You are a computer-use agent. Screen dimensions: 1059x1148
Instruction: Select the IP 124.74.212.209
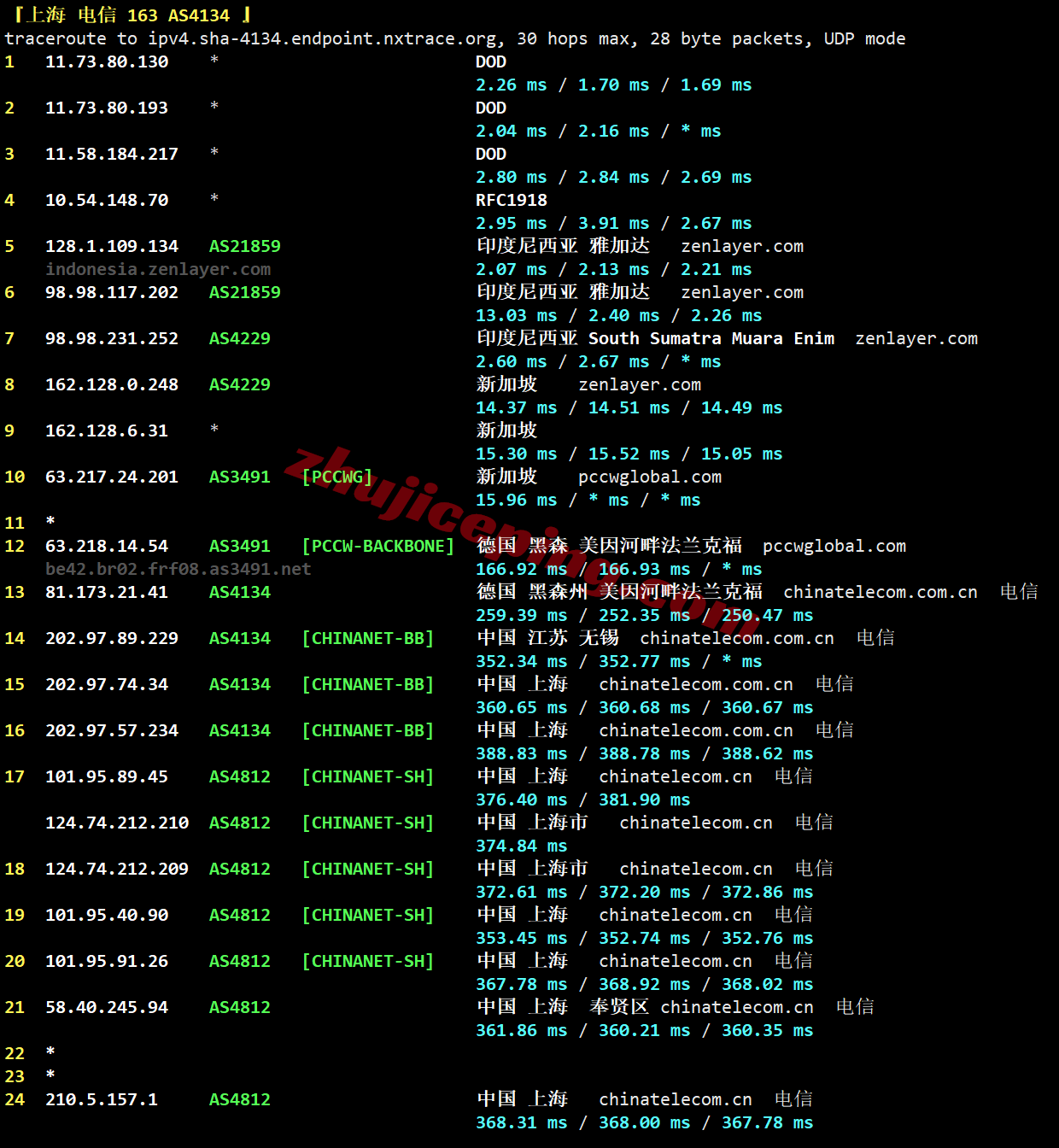(117, 869)
